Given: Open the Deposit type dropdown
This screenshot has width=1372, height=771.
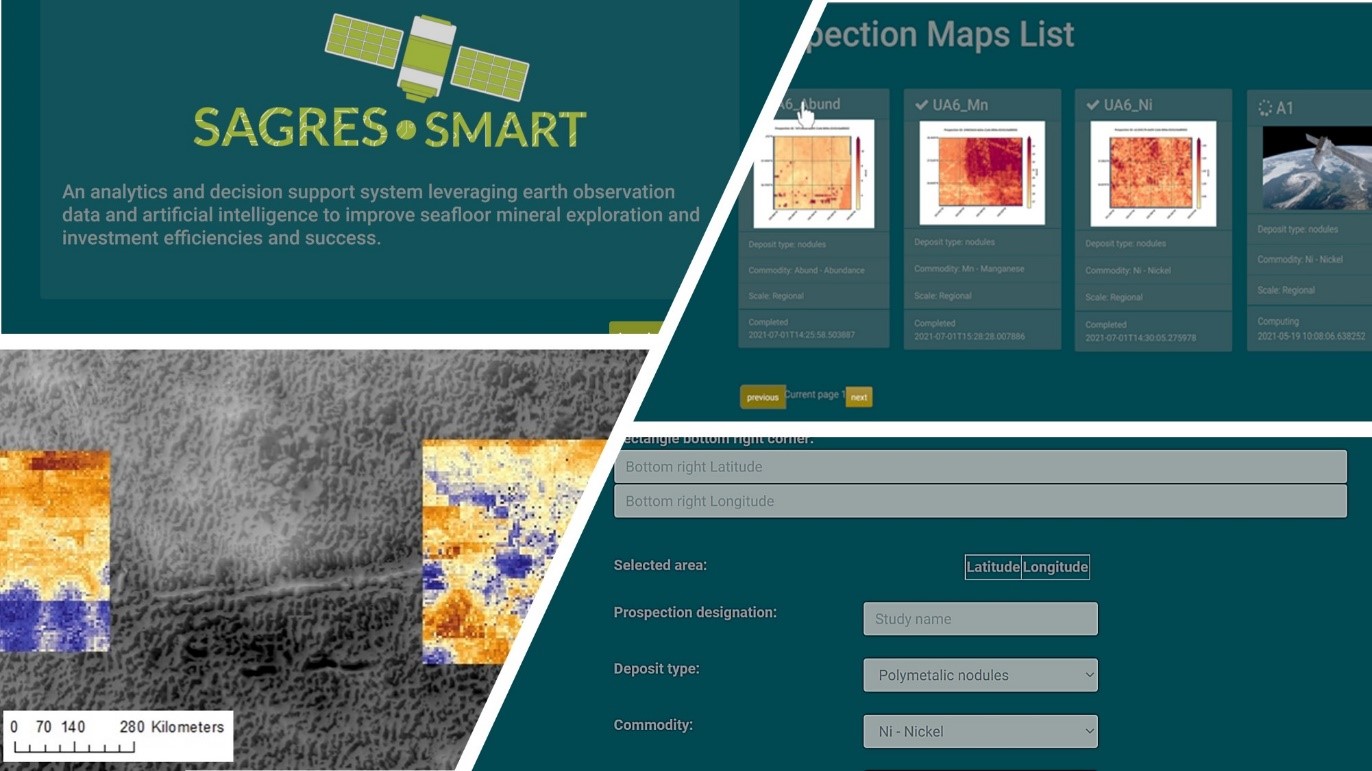Looking at the screenshot, I should click(980, 675).
